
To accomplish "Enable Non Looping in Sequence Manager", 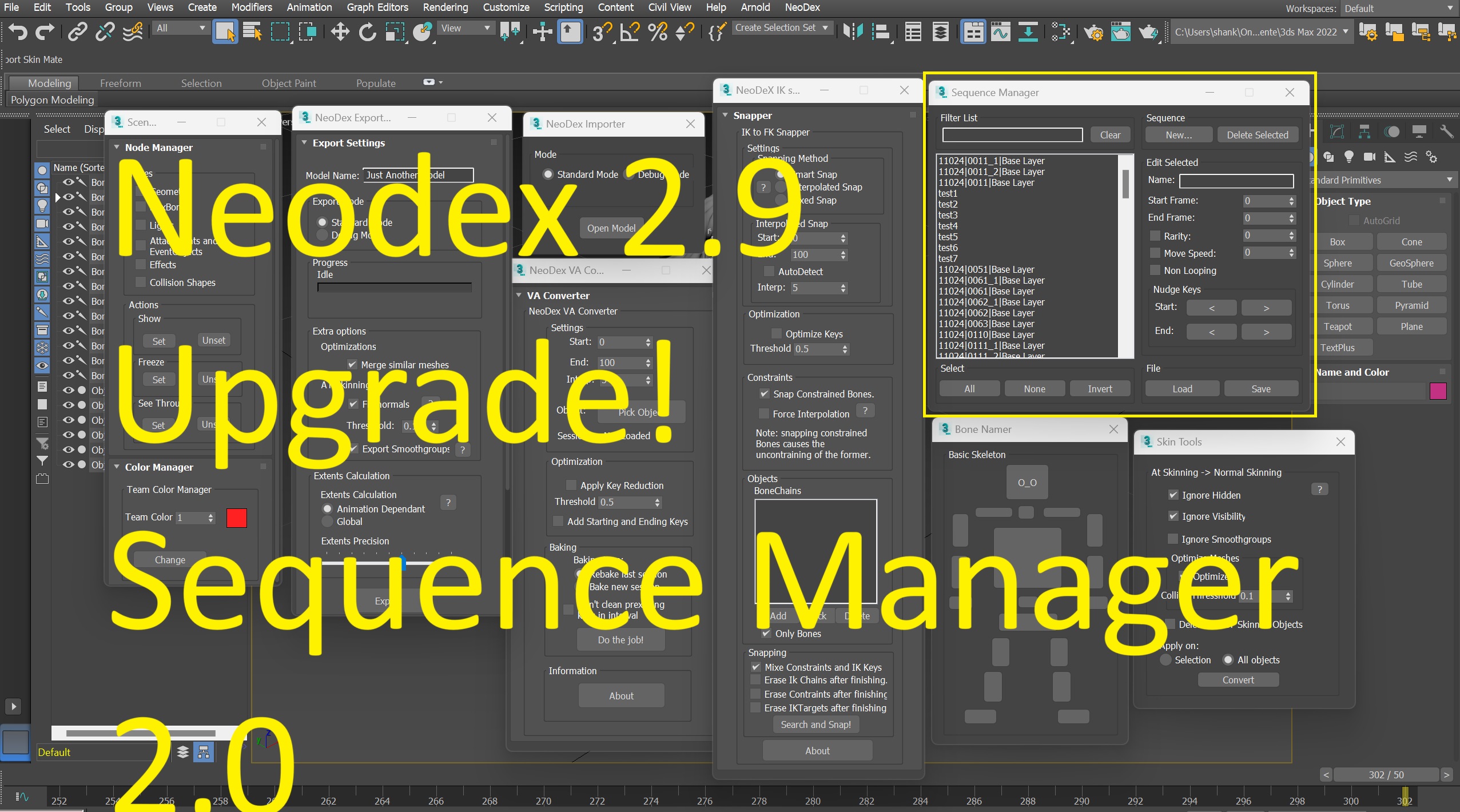I will [x=1155, y=270].
